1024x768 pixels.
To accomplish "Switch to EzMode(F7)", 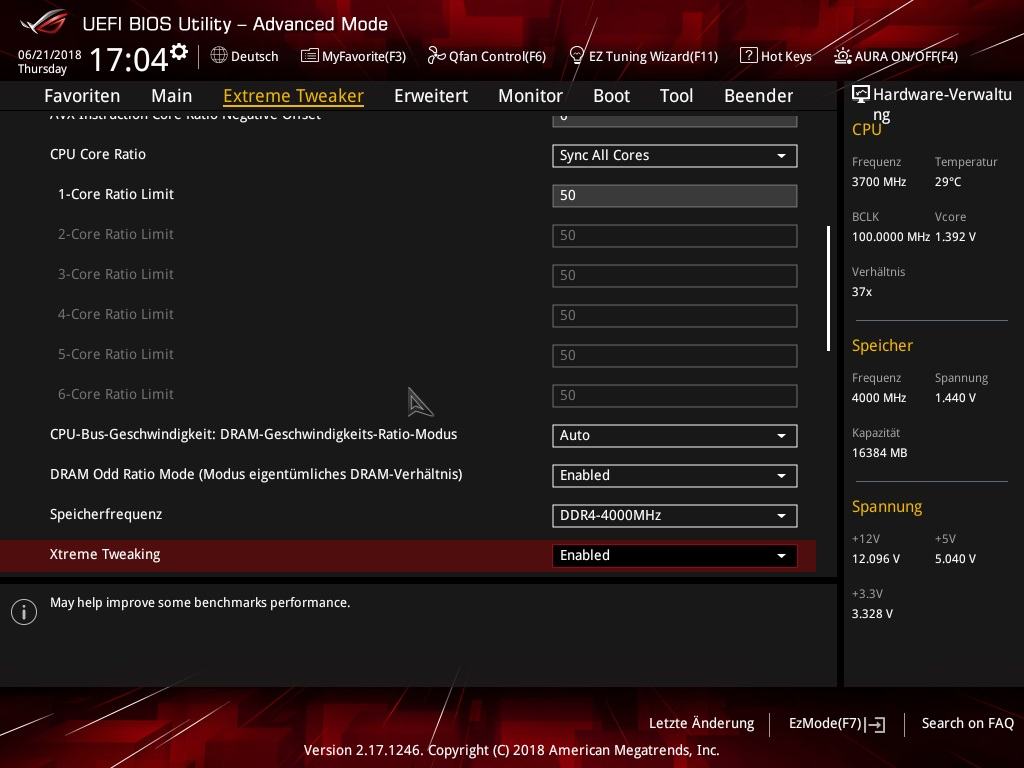I will pos(837,724).
